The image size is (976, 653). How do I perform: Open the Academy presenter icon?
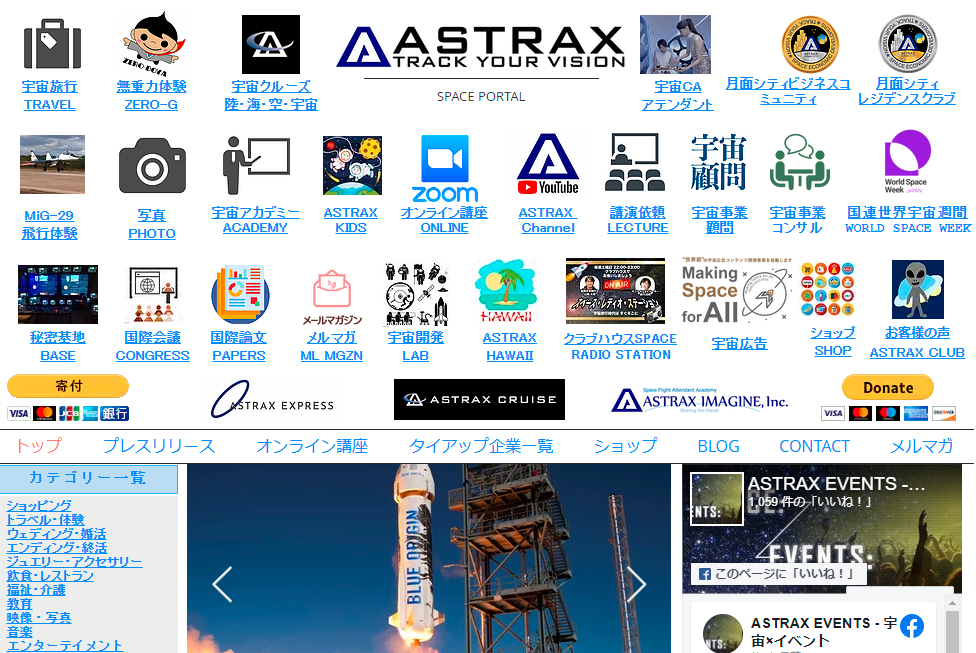256,165
